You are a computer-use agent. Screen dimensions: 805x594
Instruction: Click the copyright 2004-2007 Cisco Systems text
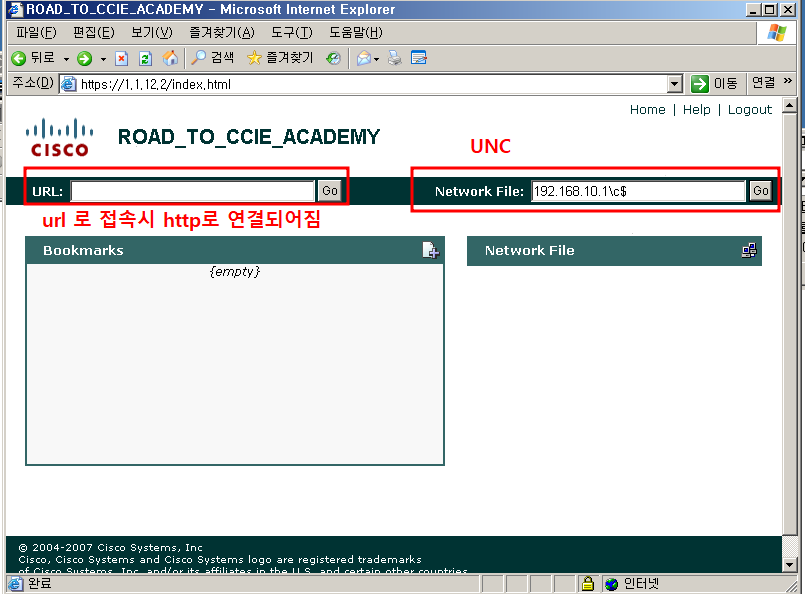(x=110, y=547)
